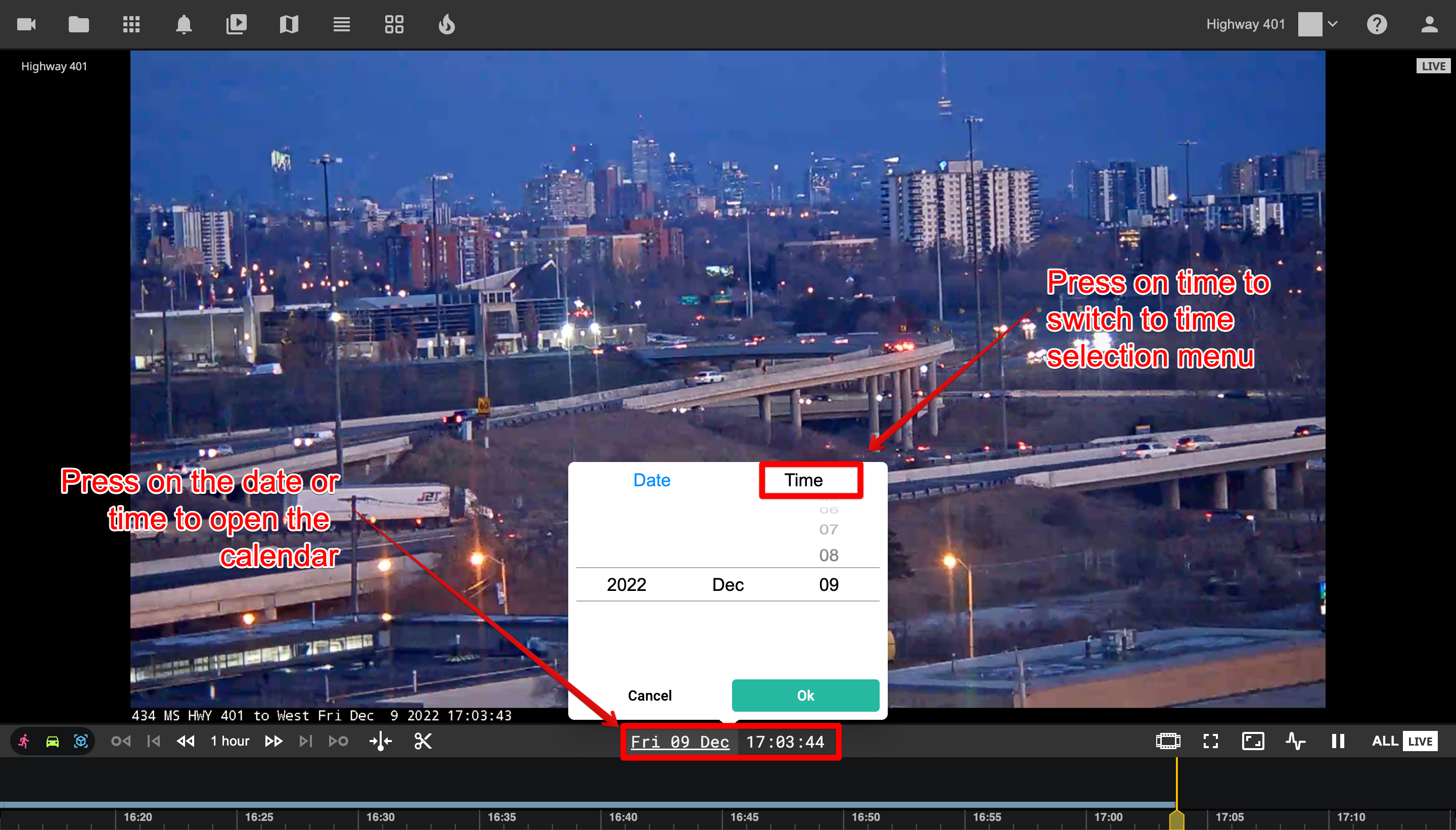Image resolution: width=1456 pixels, height=830 pixels.
Task: Click the scissors clip export icon
Action: 423,741
